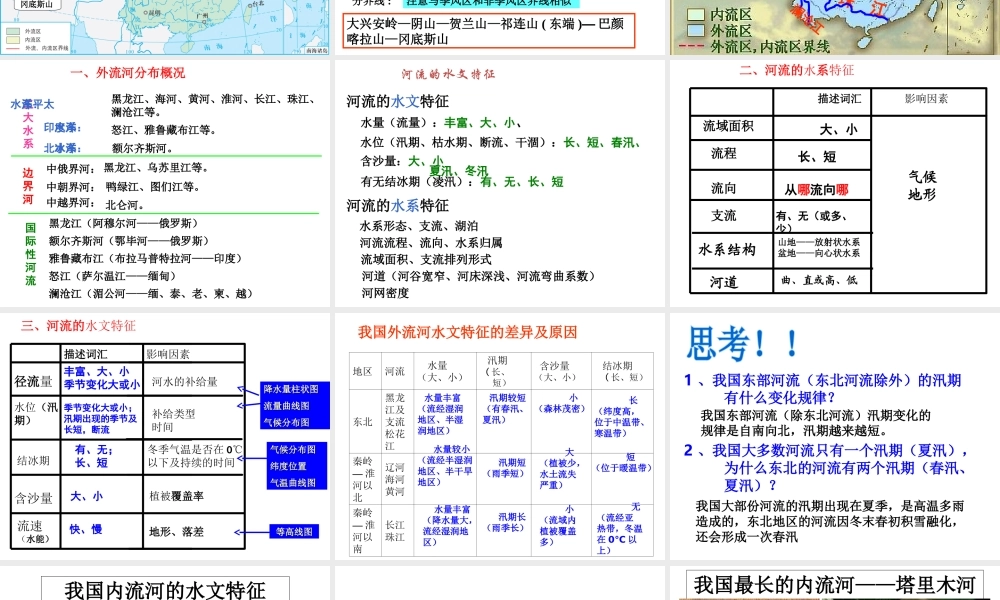Click the 流速（水能） table cell
Image resolution: width=1000 pixels, height=600 pixels.
click(x=36, y=531)
